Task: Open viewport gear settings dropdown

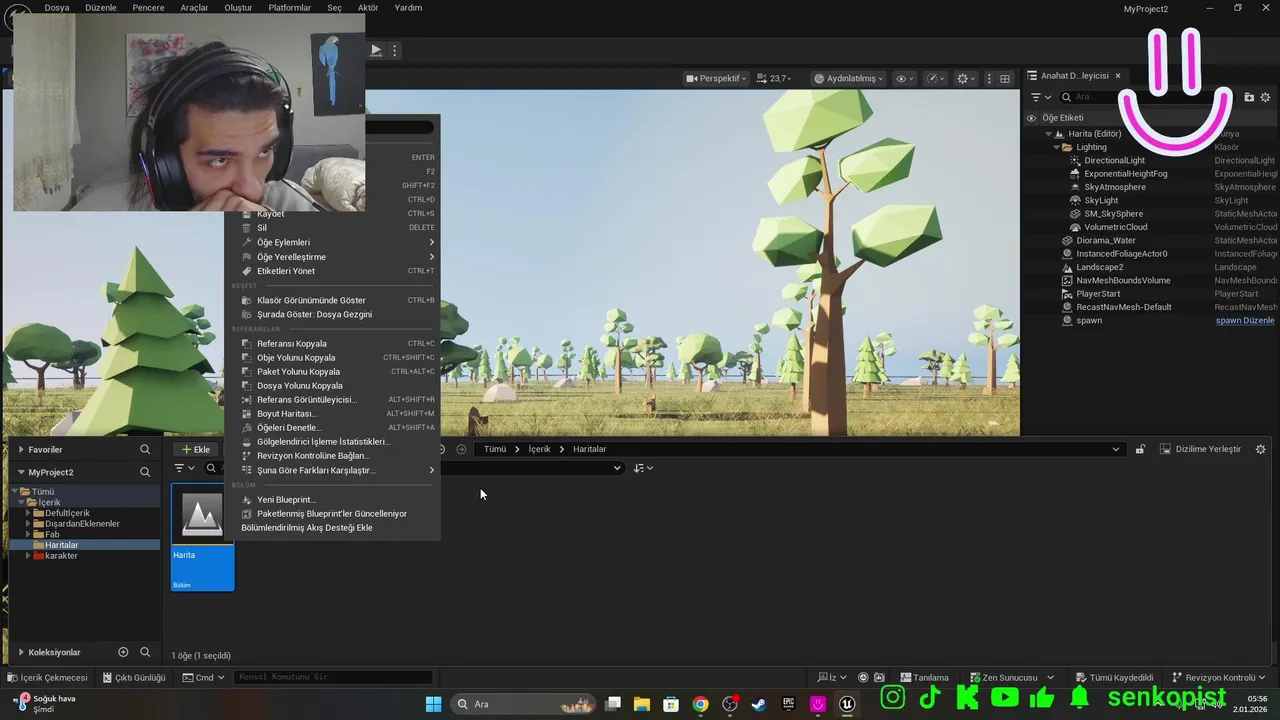Action: [x=966, y=78]
